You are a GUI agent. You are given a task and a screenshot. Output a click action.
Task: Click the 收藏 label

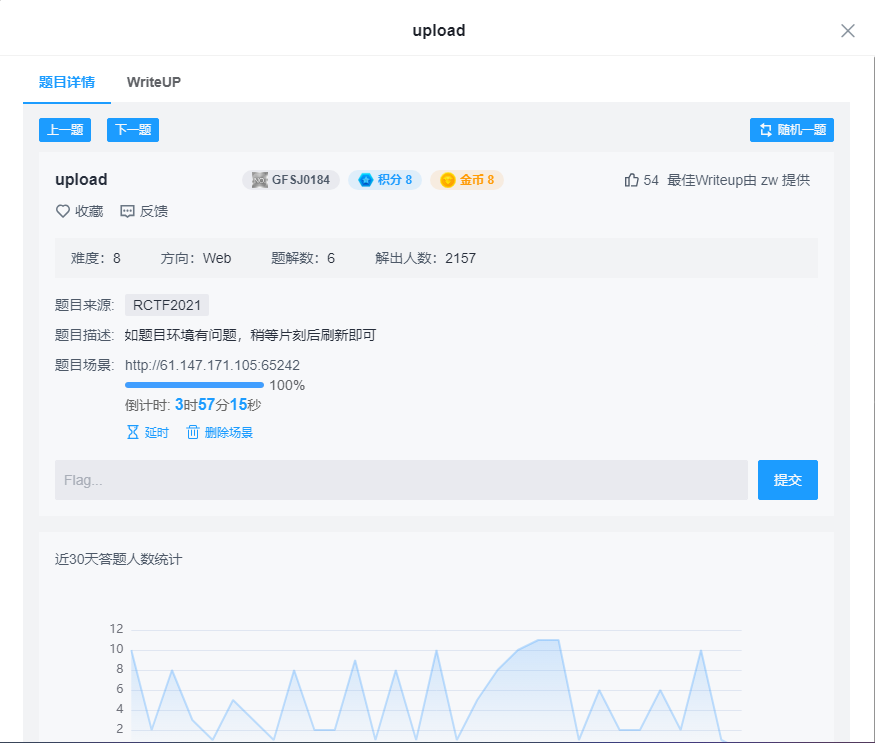coord(89,211)
